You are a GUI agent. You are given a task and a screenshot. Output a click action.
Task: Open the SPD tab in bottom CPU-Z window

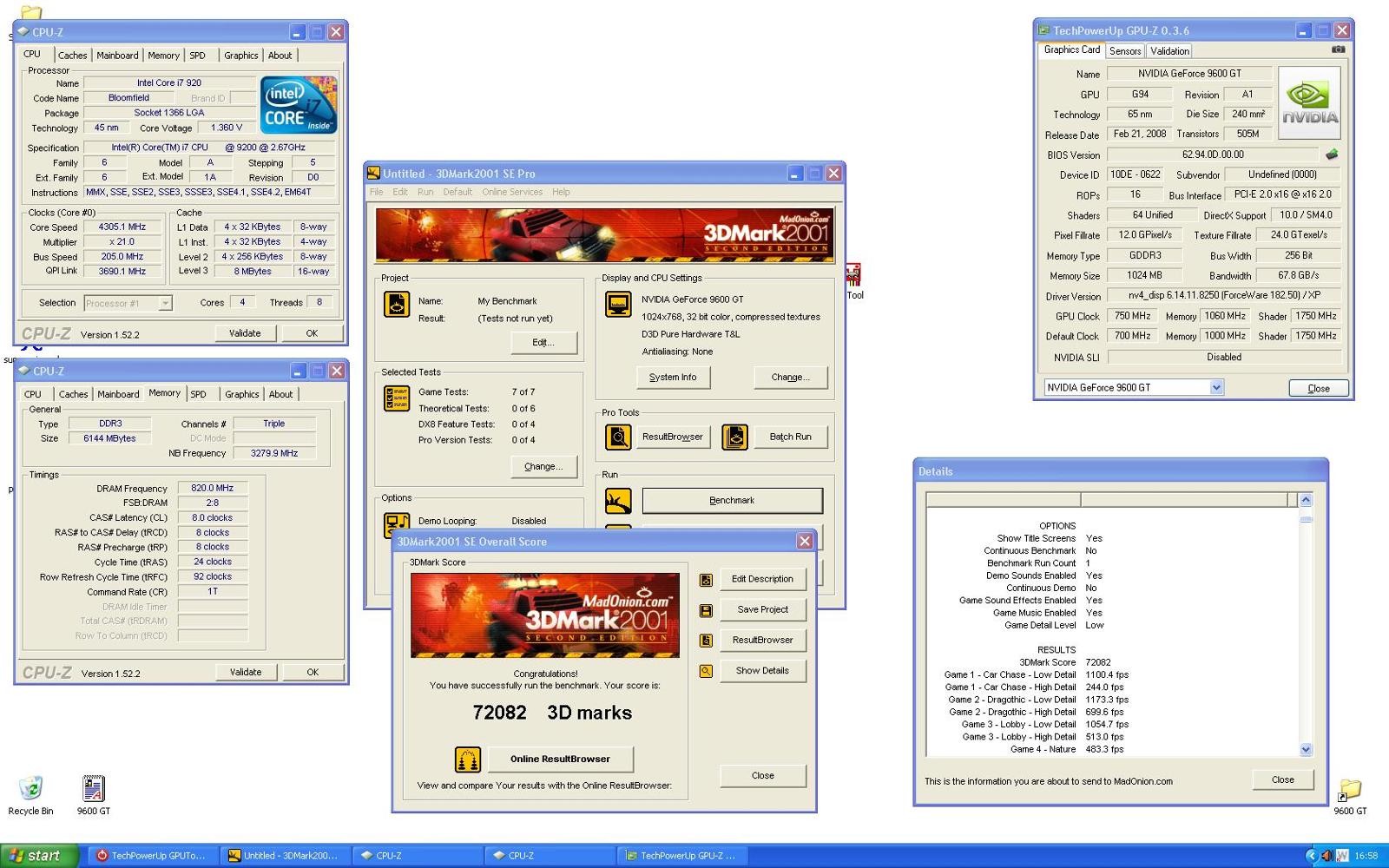198,394
